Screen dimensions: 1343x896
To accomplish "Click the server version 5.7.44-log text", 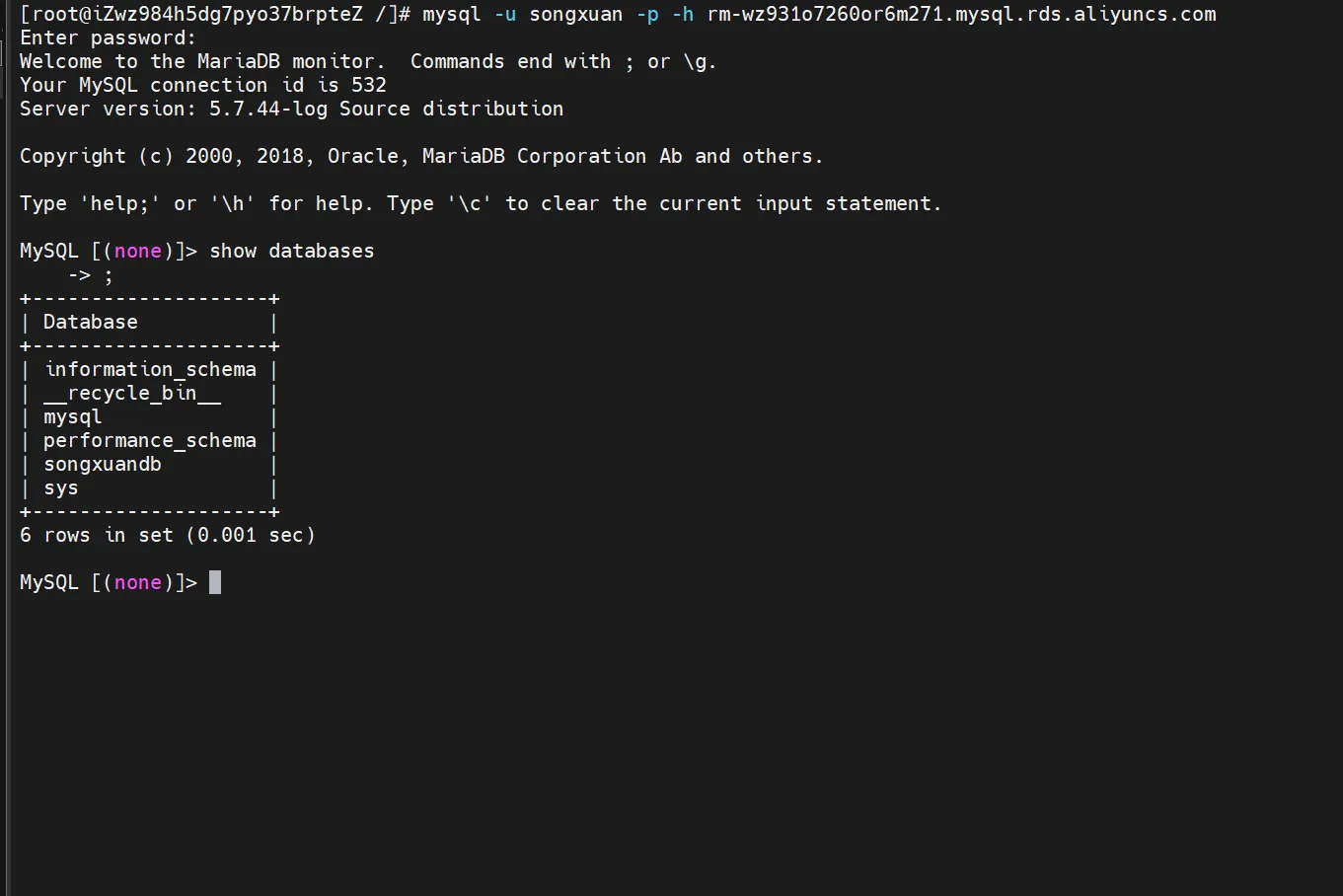I will click(x=267, y=109).
